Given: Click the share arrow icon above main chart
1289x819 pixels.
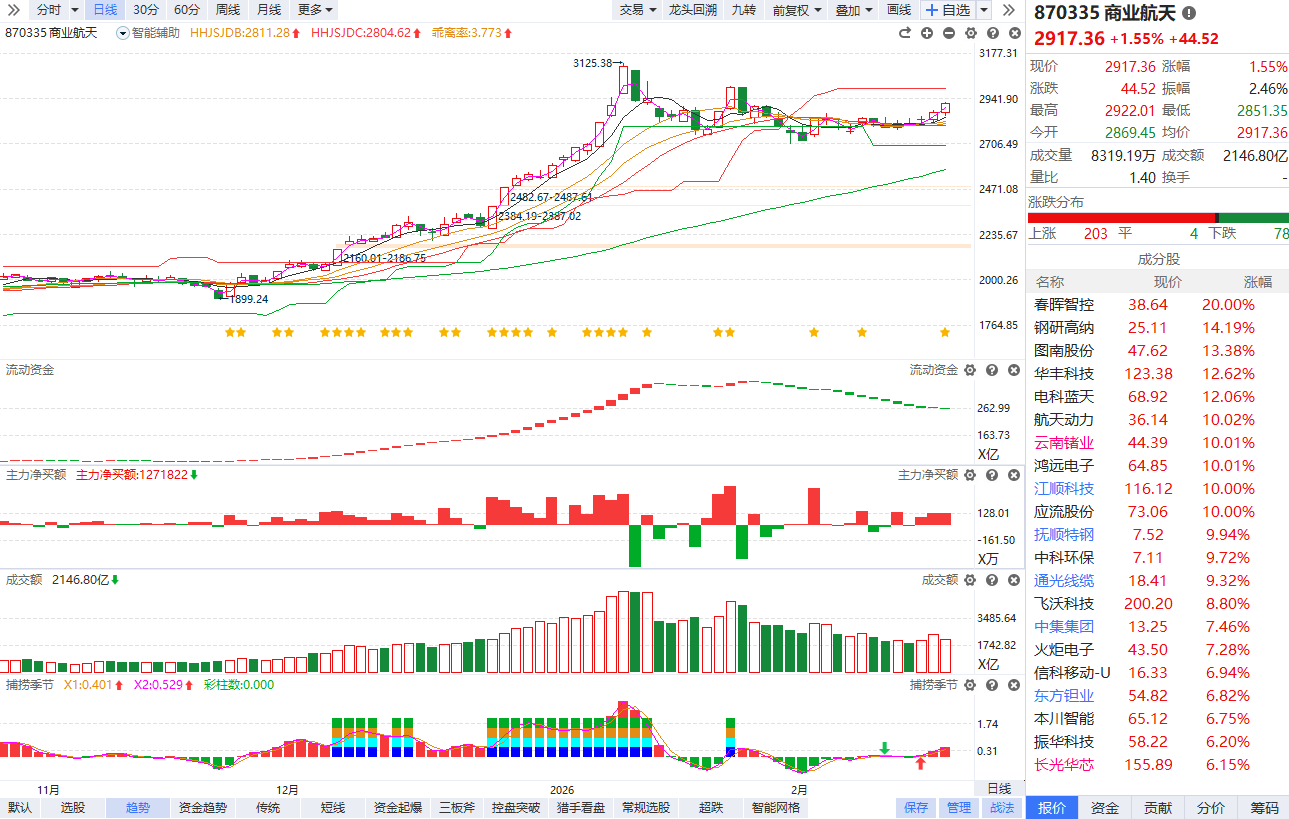Looking at the screenshot, I should [x=905, y=33].
